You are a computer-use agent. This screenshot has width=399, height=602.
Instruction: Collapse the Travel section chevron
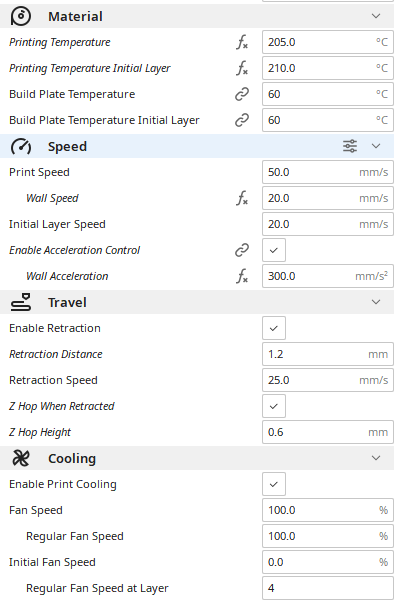[376, 302]
